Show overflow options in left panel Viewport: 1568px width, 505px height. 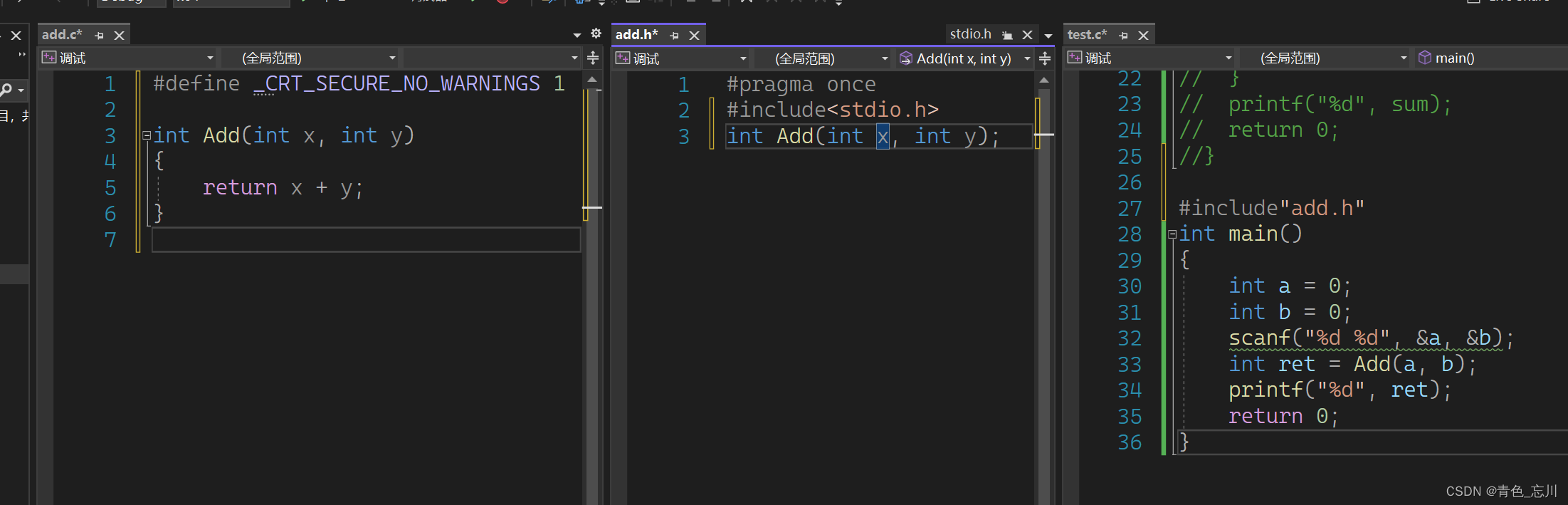click(22, 55)
